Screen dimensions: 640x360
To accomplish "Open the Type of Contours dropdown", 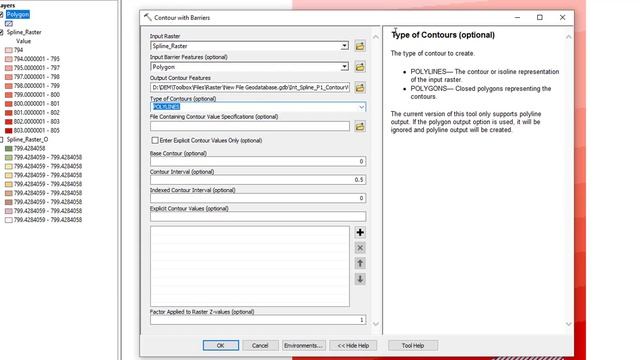I will click(x=361, y=107).
